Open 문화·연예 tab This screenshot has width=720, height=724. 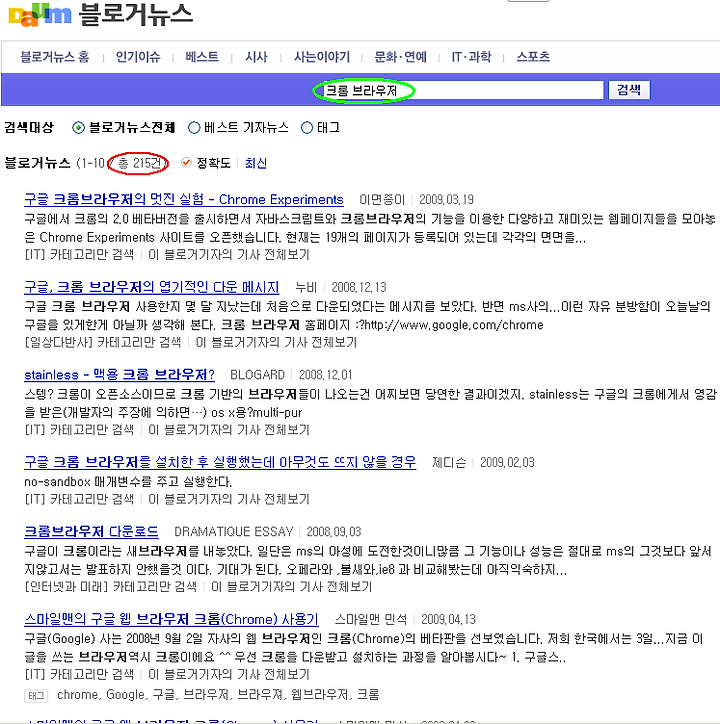click(400, 57)
